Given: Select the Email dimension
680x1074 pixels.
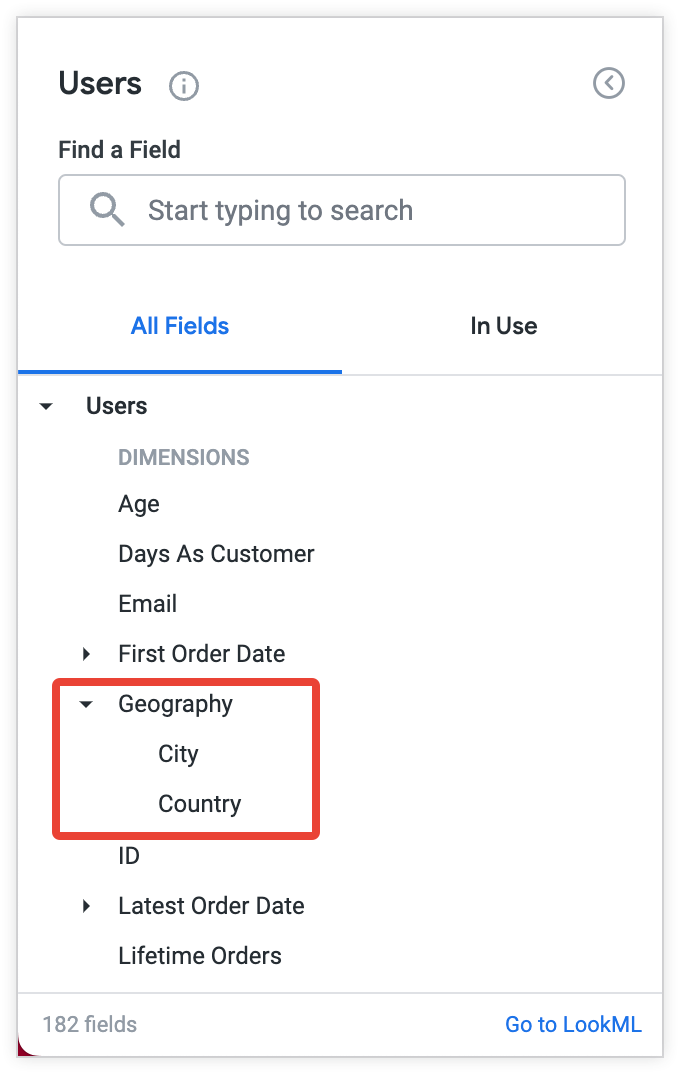Looking at the screenshot, I should tap(147, 604).
